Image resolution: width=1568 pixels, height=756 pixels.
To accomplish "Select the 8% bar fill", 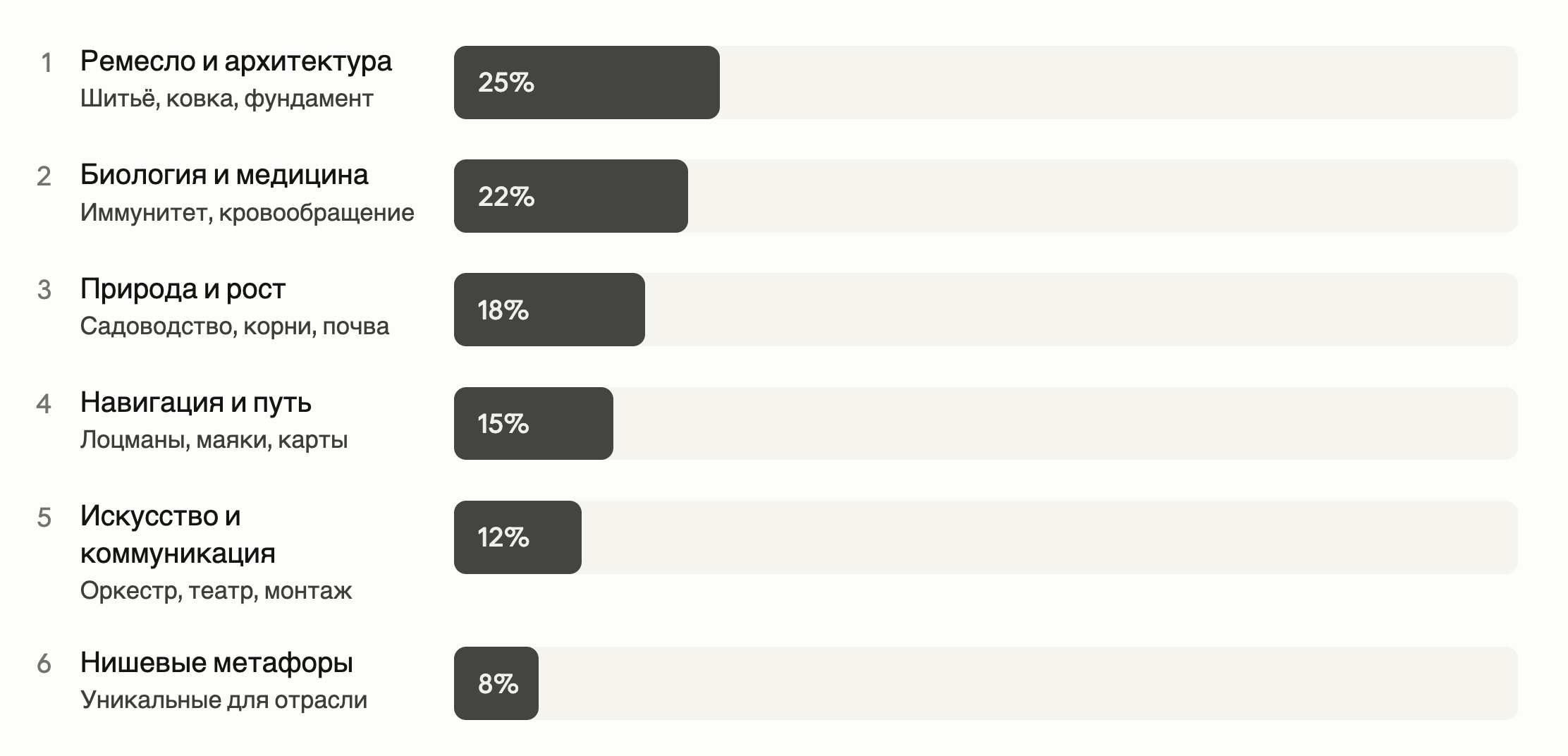I will (x=496, y=683).
